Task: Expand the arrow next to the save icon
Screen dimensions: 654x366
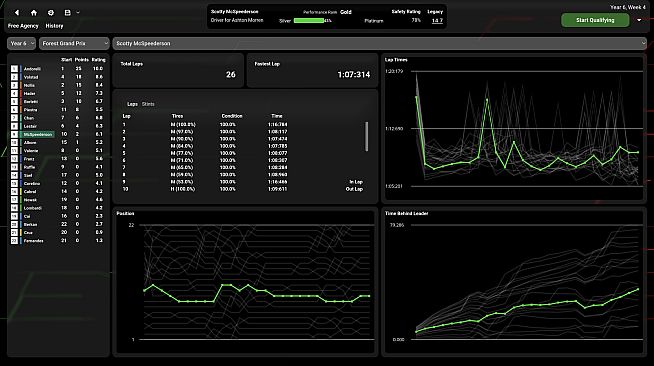Action: 78,13
